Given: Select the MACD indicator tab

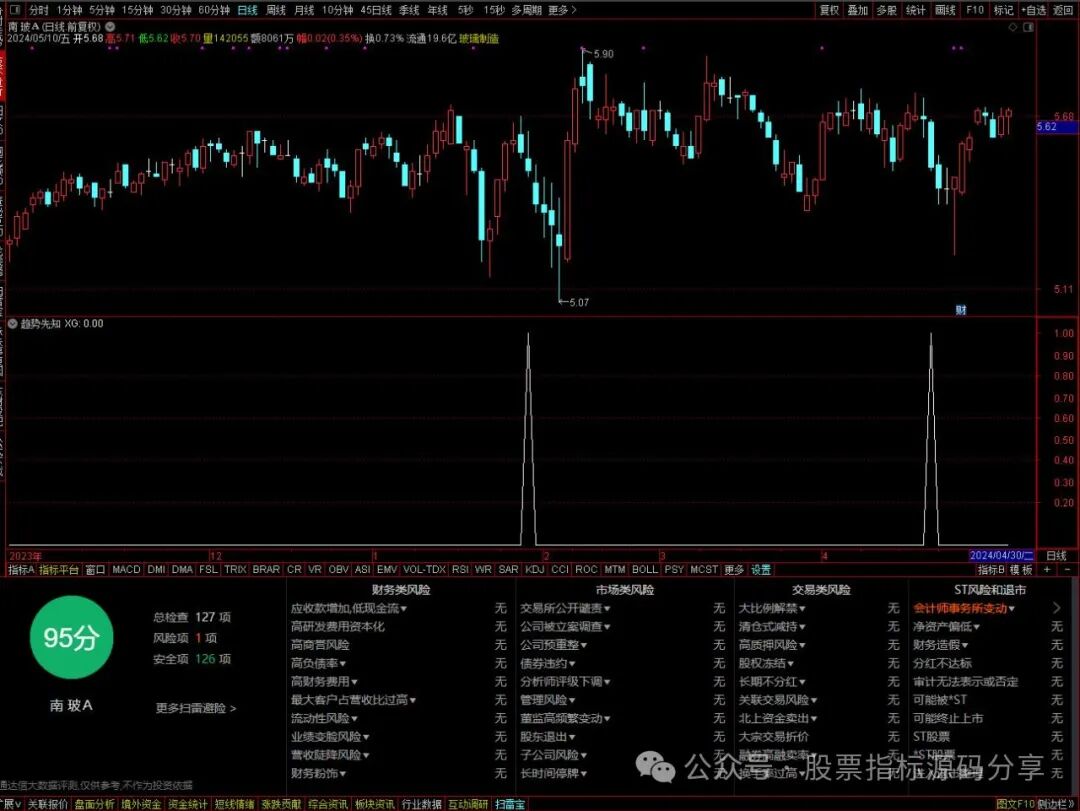Looking at the screenshot, I should click(x=126, y=570).
